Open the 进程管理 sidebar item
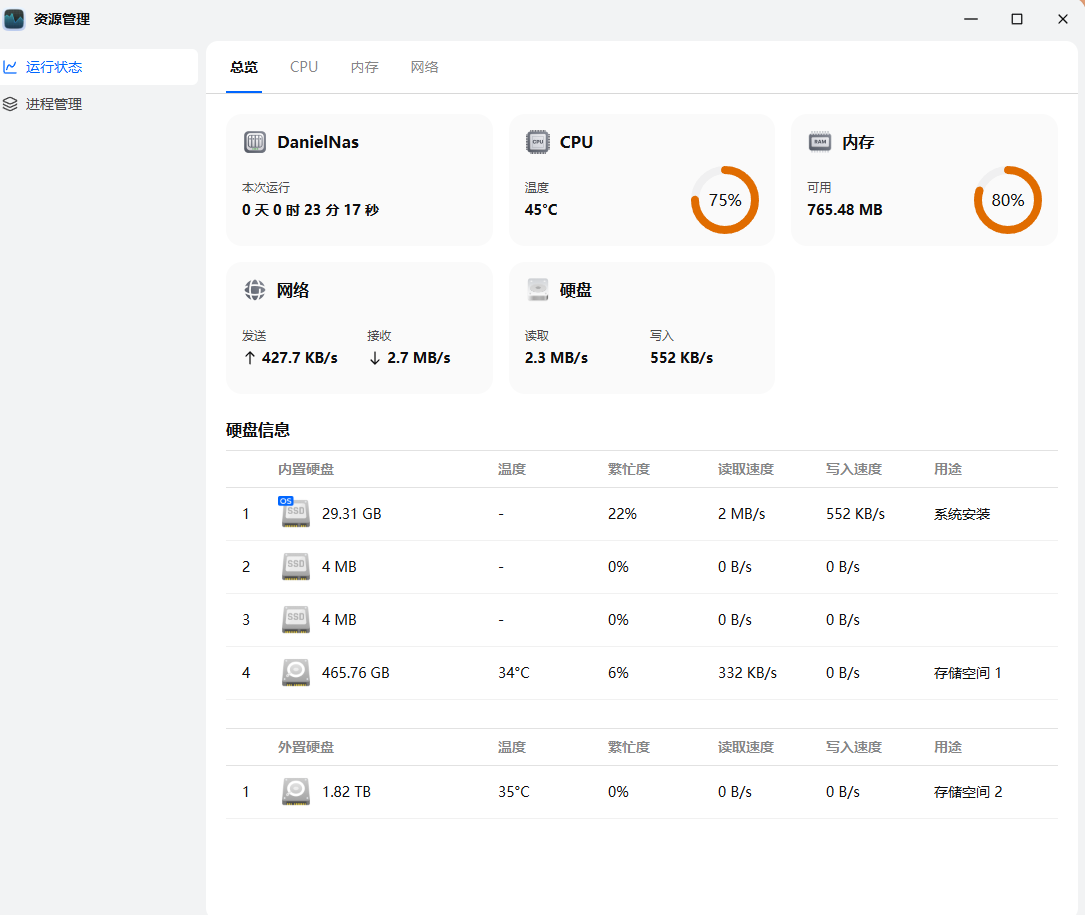 (54, 104)
